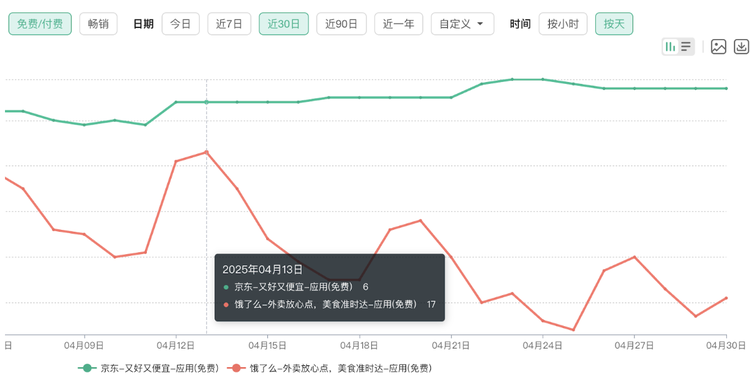Select the 近7日 date range
Screen dimensions: 750x379
(229, 24)
